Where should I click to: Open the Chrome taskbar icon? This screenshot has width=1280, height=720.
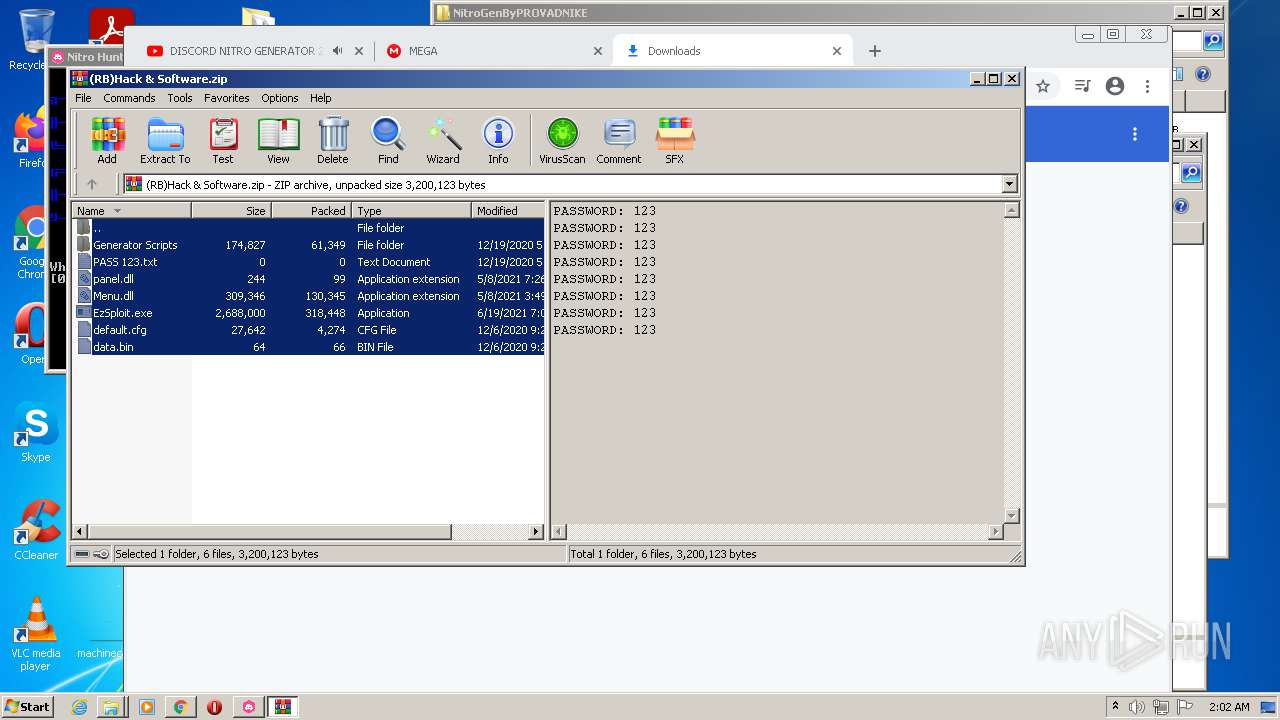181,707
